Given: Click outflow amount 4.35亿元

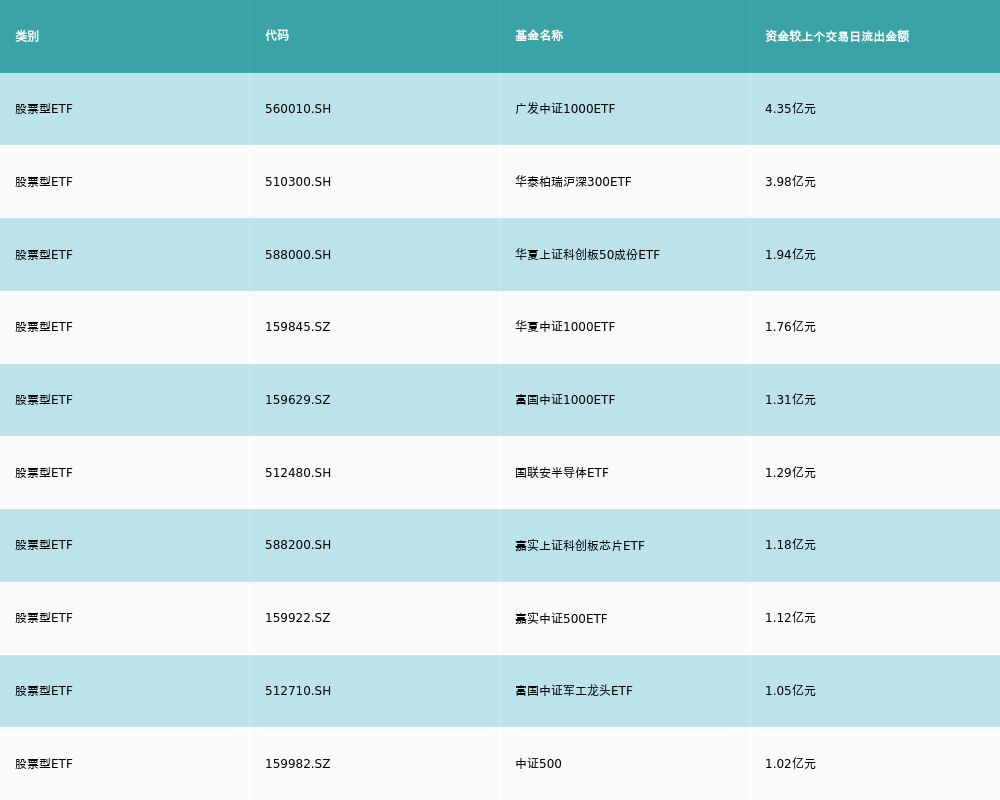Looking at the screenshot, I should (790, 109).
